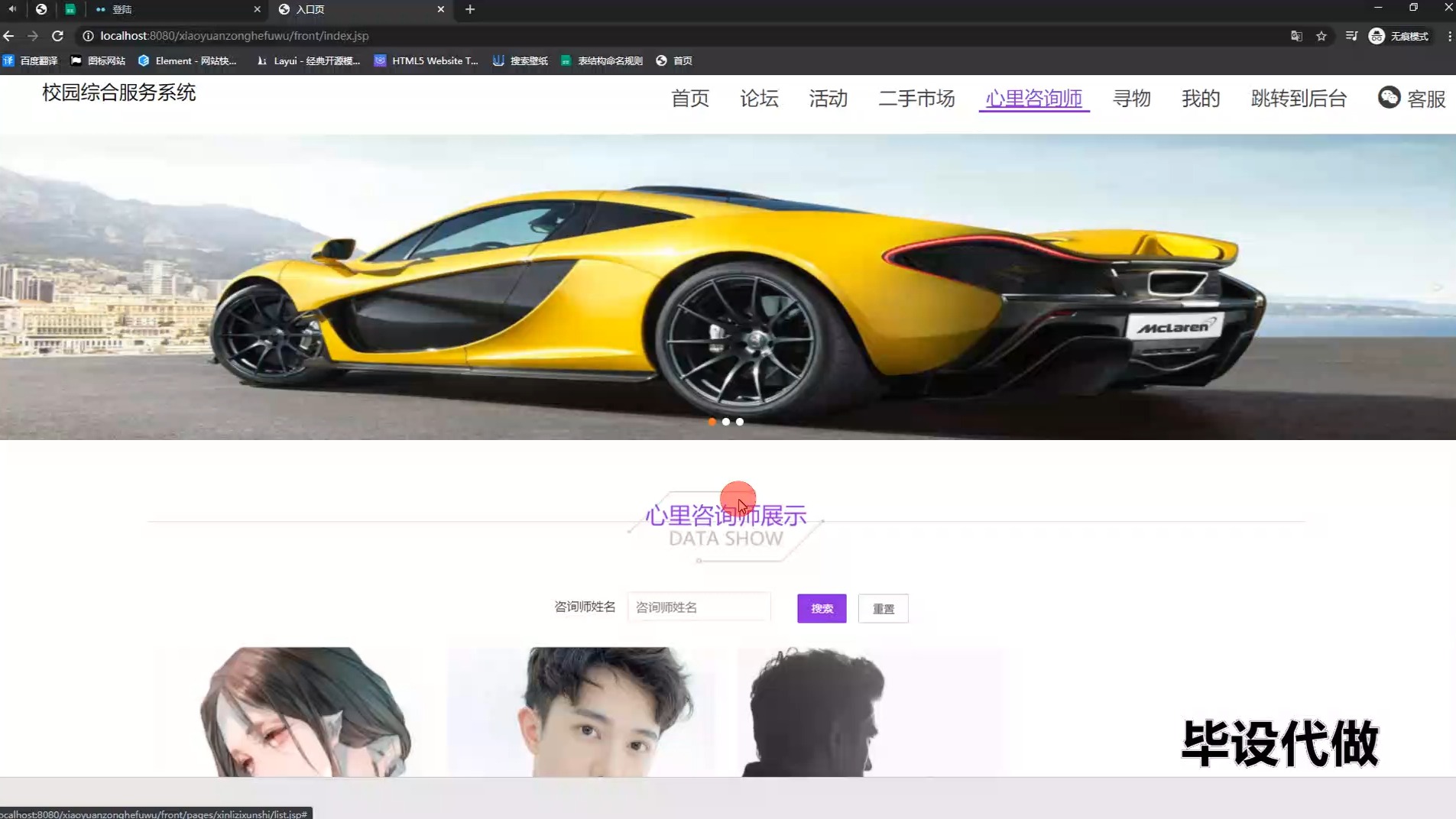Click the purple 搜索 button
The height and width of the screenshot is (819, 1456).
[x=822, y=608]
